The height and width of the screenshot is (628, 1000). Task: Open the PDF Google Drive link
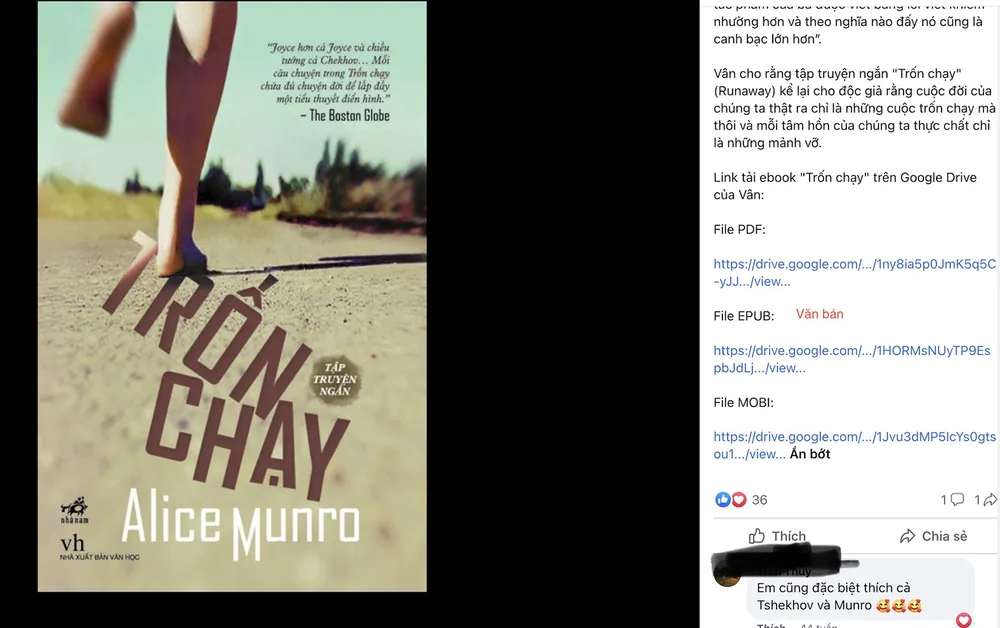pos(854,273)
